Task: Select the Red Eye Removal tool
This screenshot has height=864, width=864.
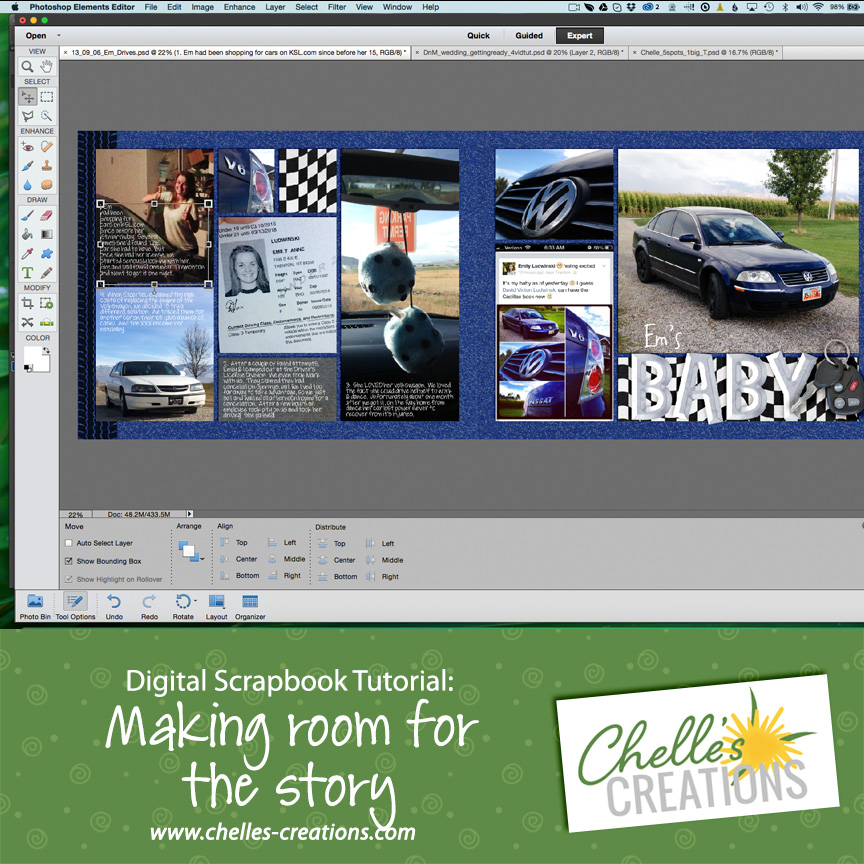Action: (x=27, y=147)
